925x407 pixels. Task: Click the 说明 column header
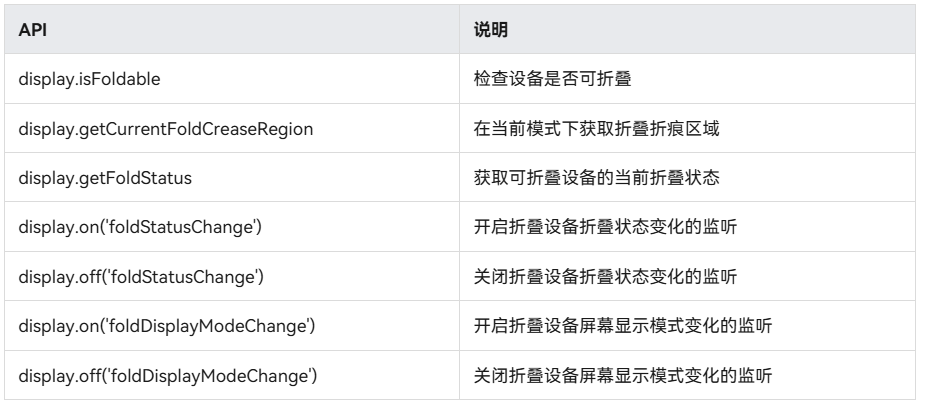(490, 30)
